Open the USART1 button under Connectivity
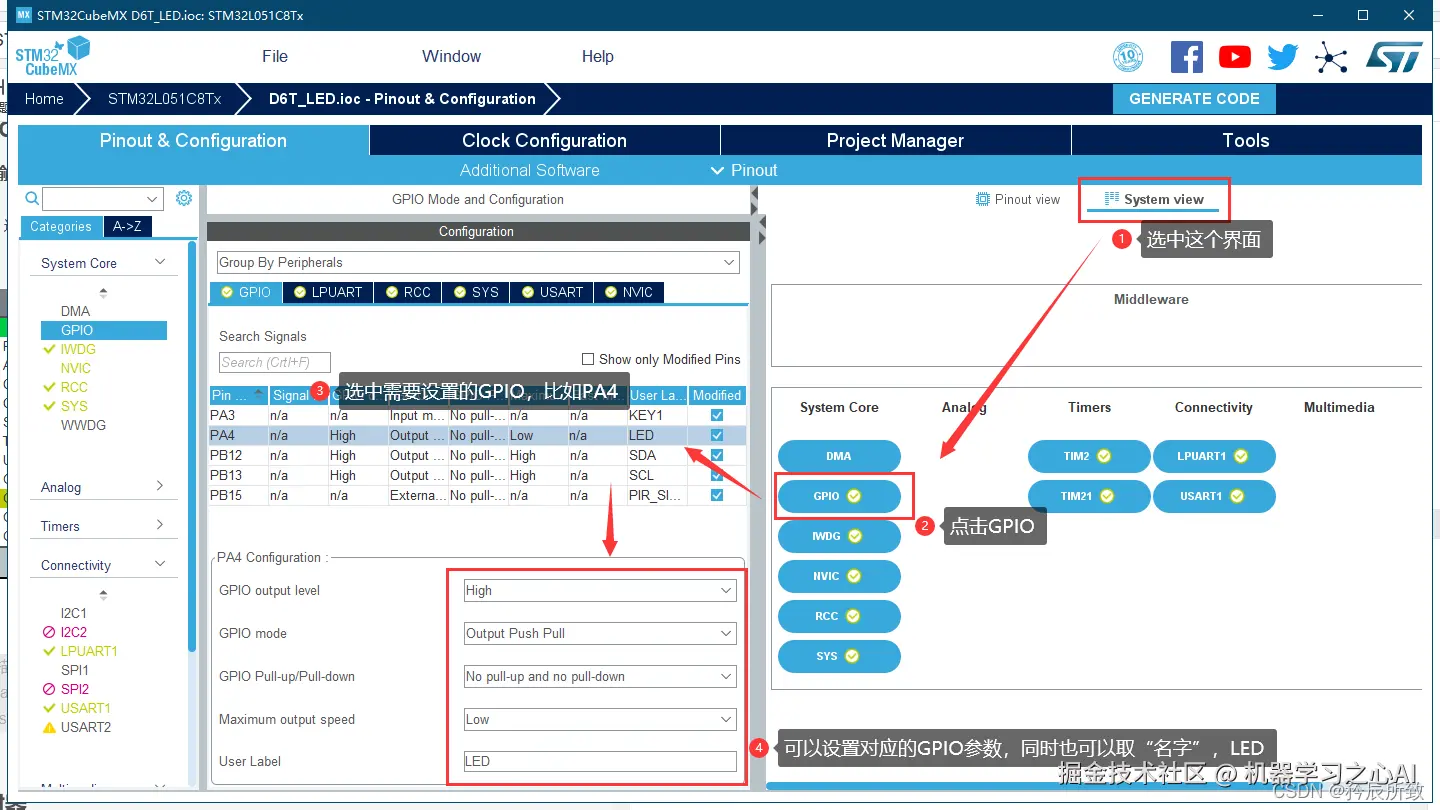Image resolution: width=1440 pixels, height=810 pixels. click(x=1214, y=496)
